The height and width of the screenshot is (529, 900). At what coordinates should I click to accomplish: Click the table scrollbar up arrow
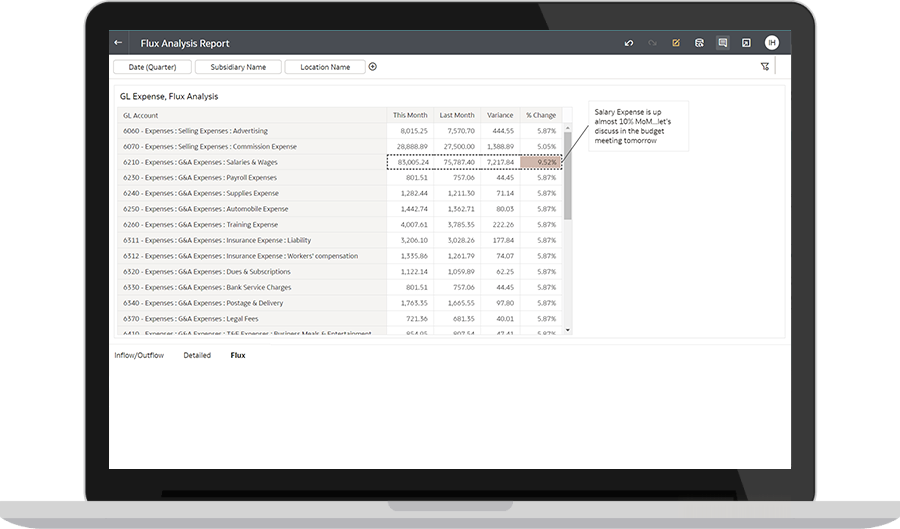[568, 127]
